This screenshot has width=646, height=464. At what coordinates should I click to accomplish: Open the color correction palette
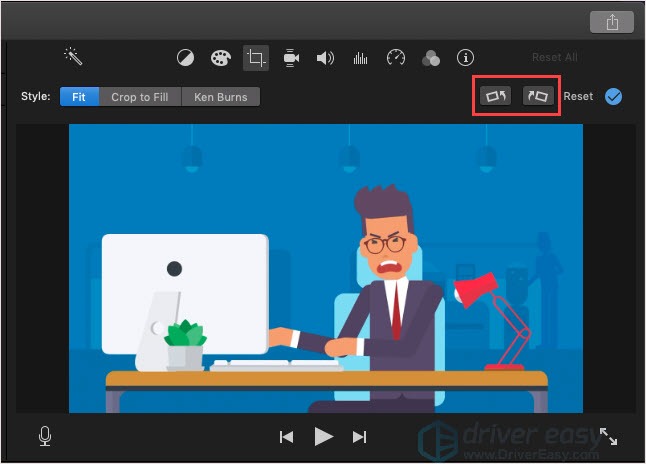tap(221, 58)
